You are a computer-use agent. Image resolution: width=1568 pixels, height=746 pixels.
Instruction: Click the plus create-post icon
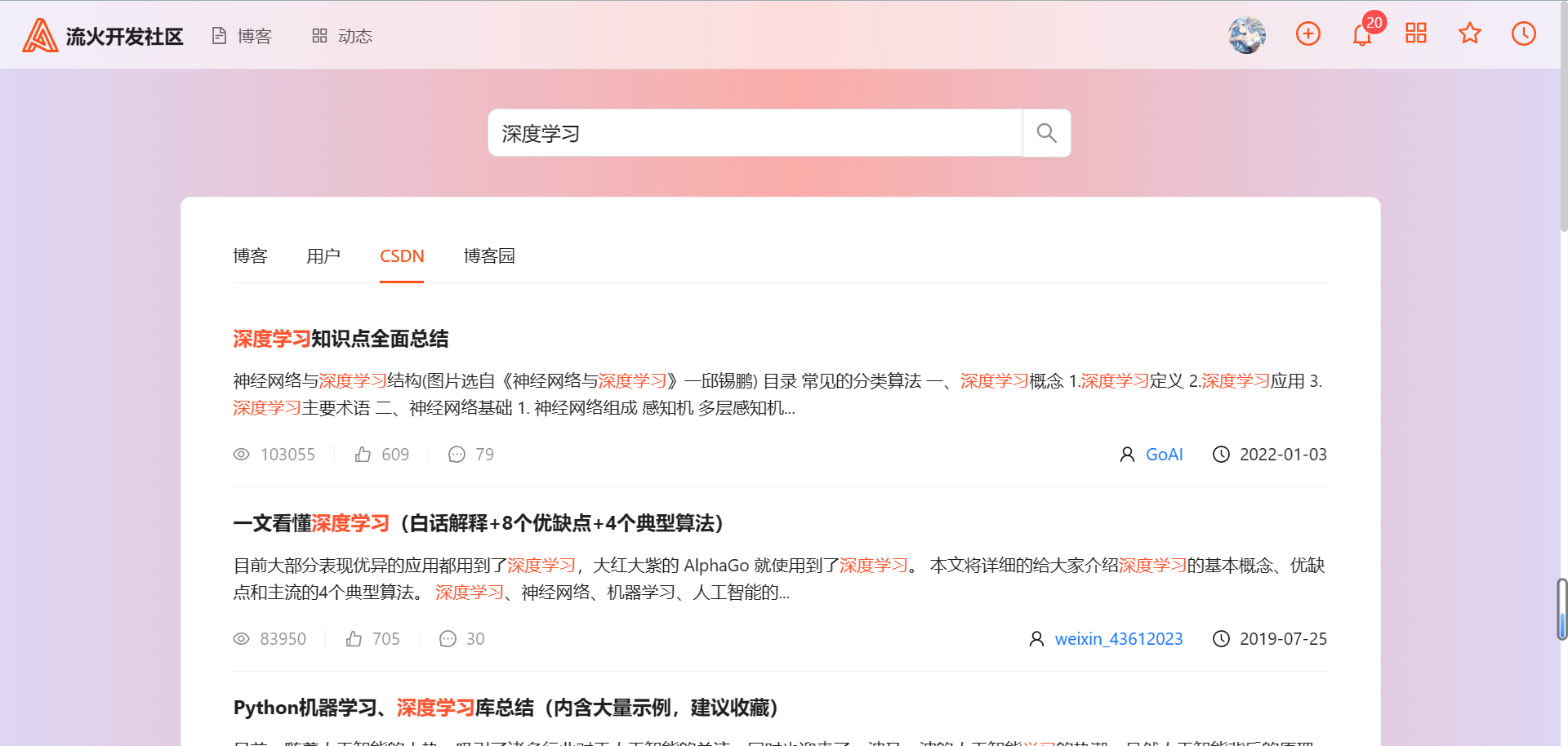coord(1308,33)
